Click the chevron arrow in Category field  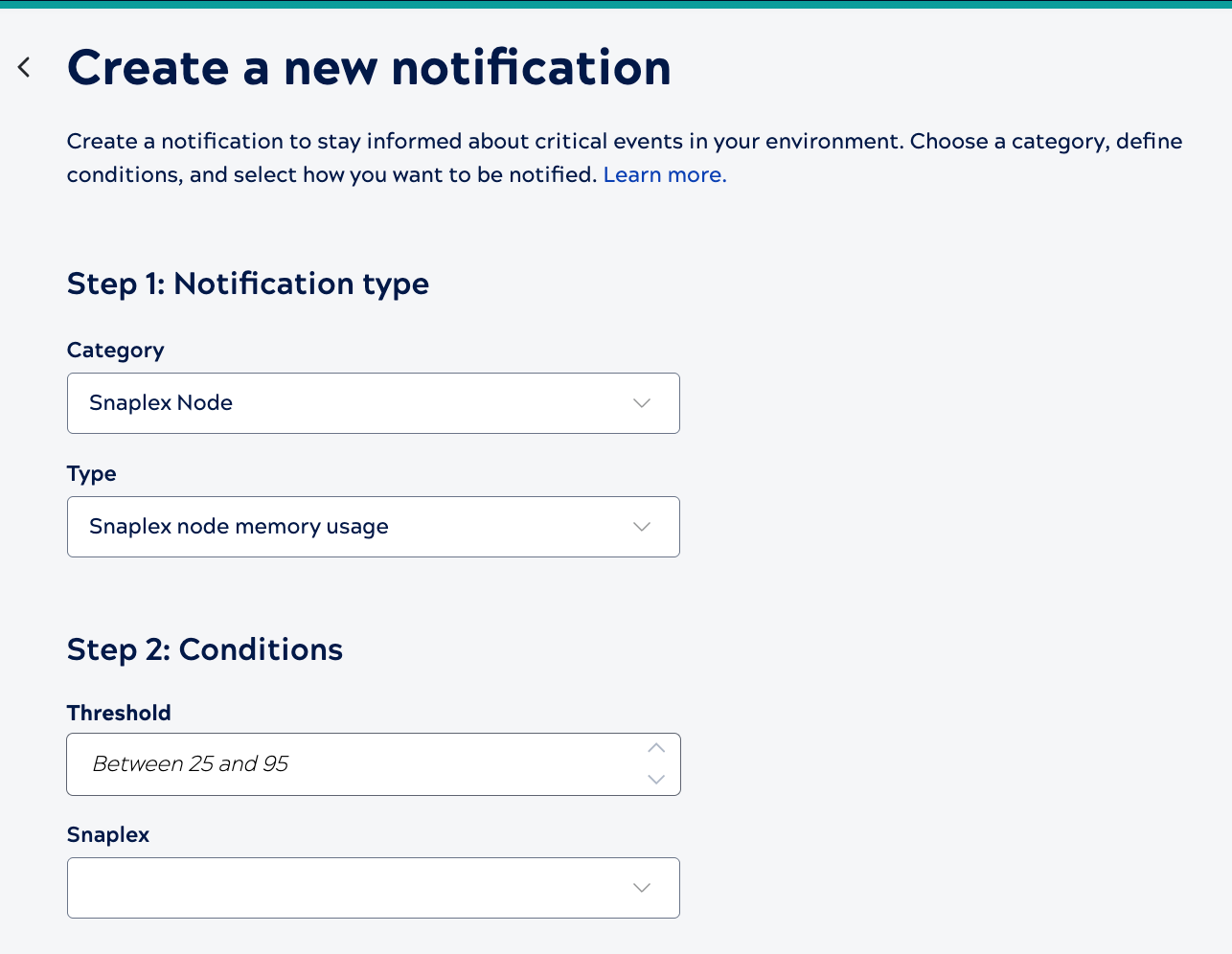[642, 403]
